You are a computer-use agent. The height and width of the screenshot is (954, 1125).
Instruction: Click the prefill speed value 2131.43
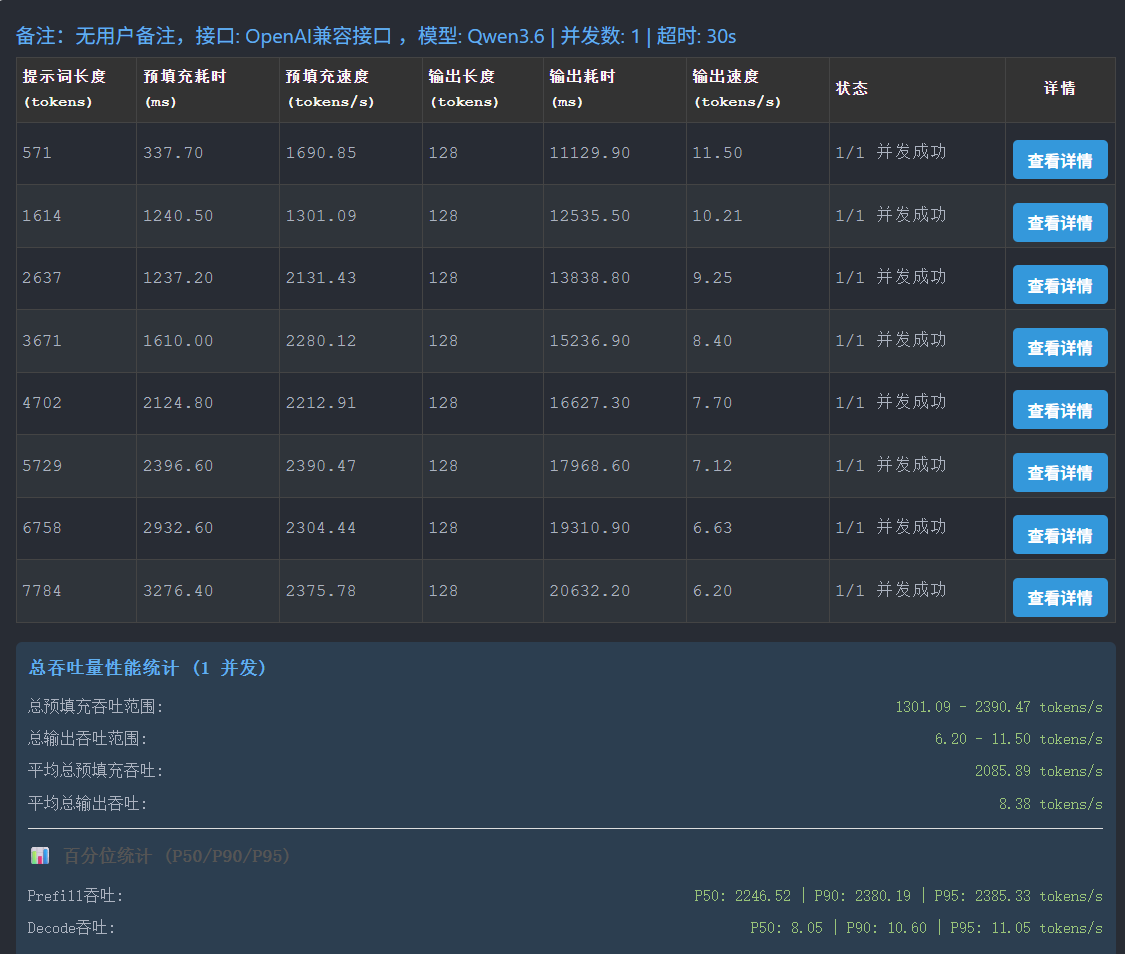(x=321, y=278)
